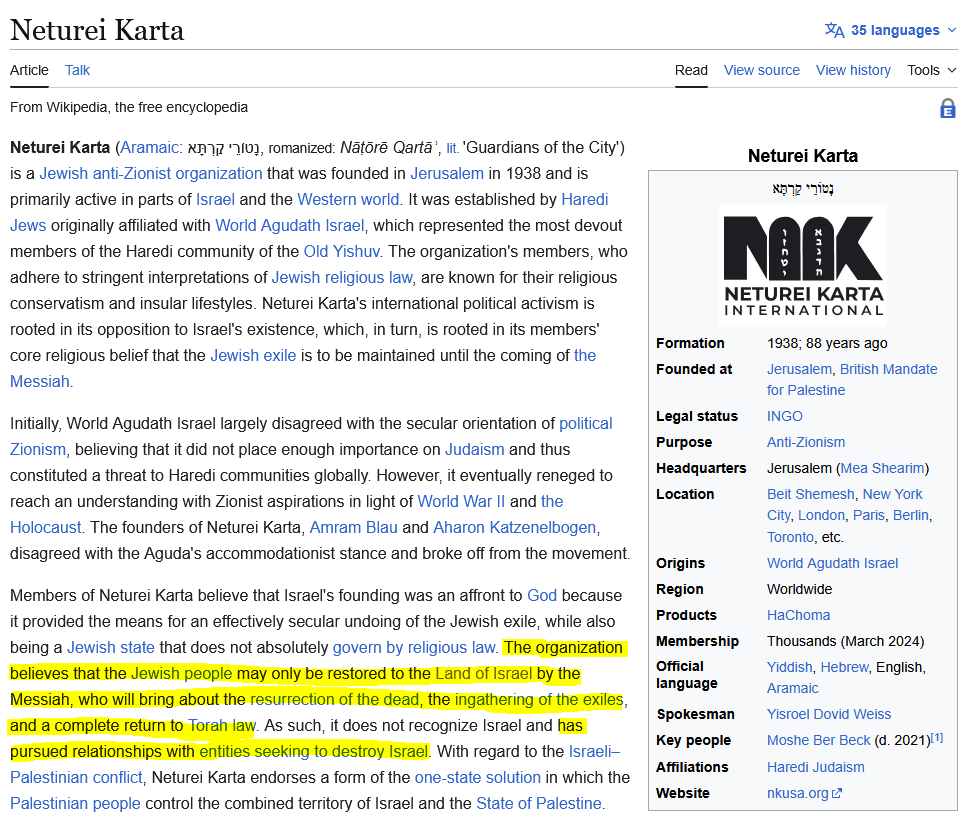Click the Paris location link
The image size is (974, 823).
[x=868, y=516]
